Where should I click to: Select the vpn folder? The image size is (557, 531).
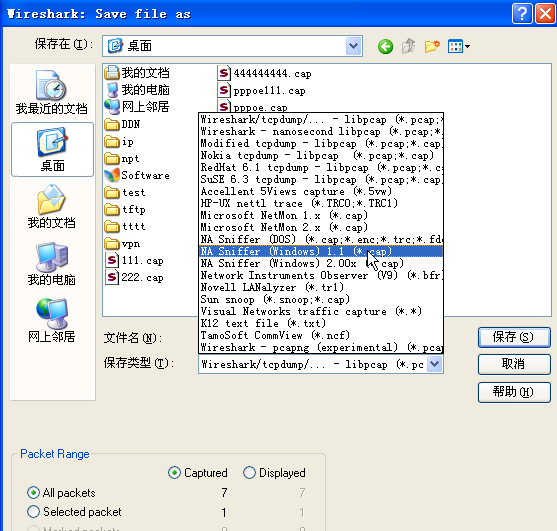pyautogui.click(x=123, y=244)
